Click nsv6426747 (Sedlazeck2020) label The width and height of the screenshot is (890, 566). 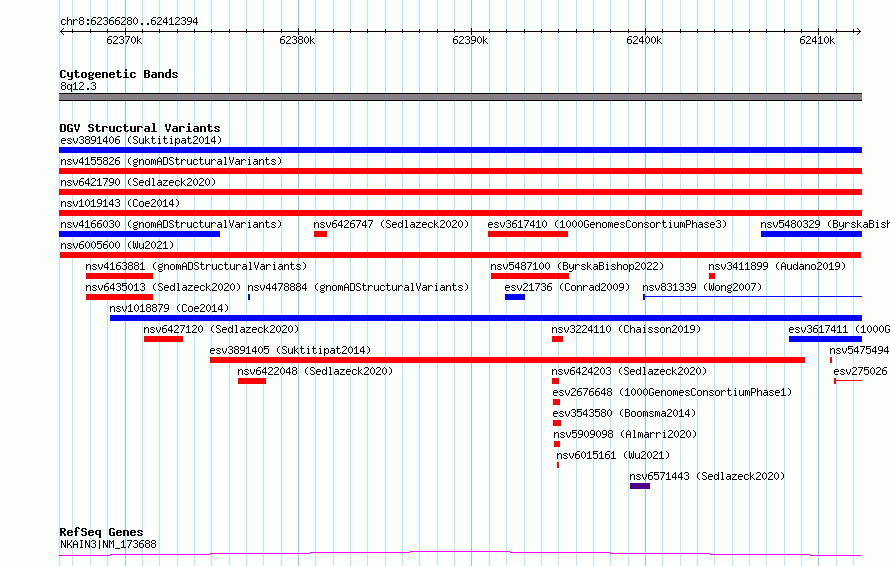tap(391, 224)
